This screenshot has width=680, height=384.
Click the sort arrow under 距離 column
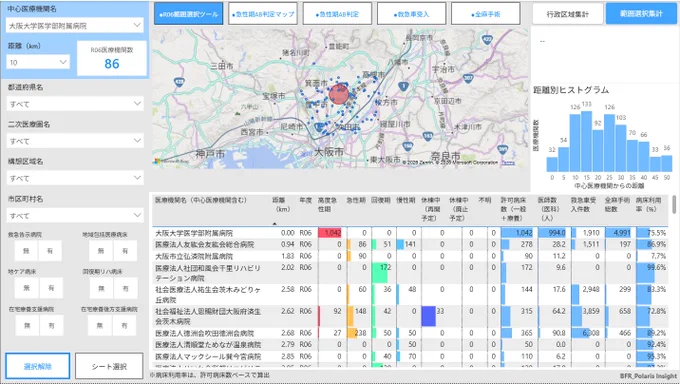click(274, 224)
